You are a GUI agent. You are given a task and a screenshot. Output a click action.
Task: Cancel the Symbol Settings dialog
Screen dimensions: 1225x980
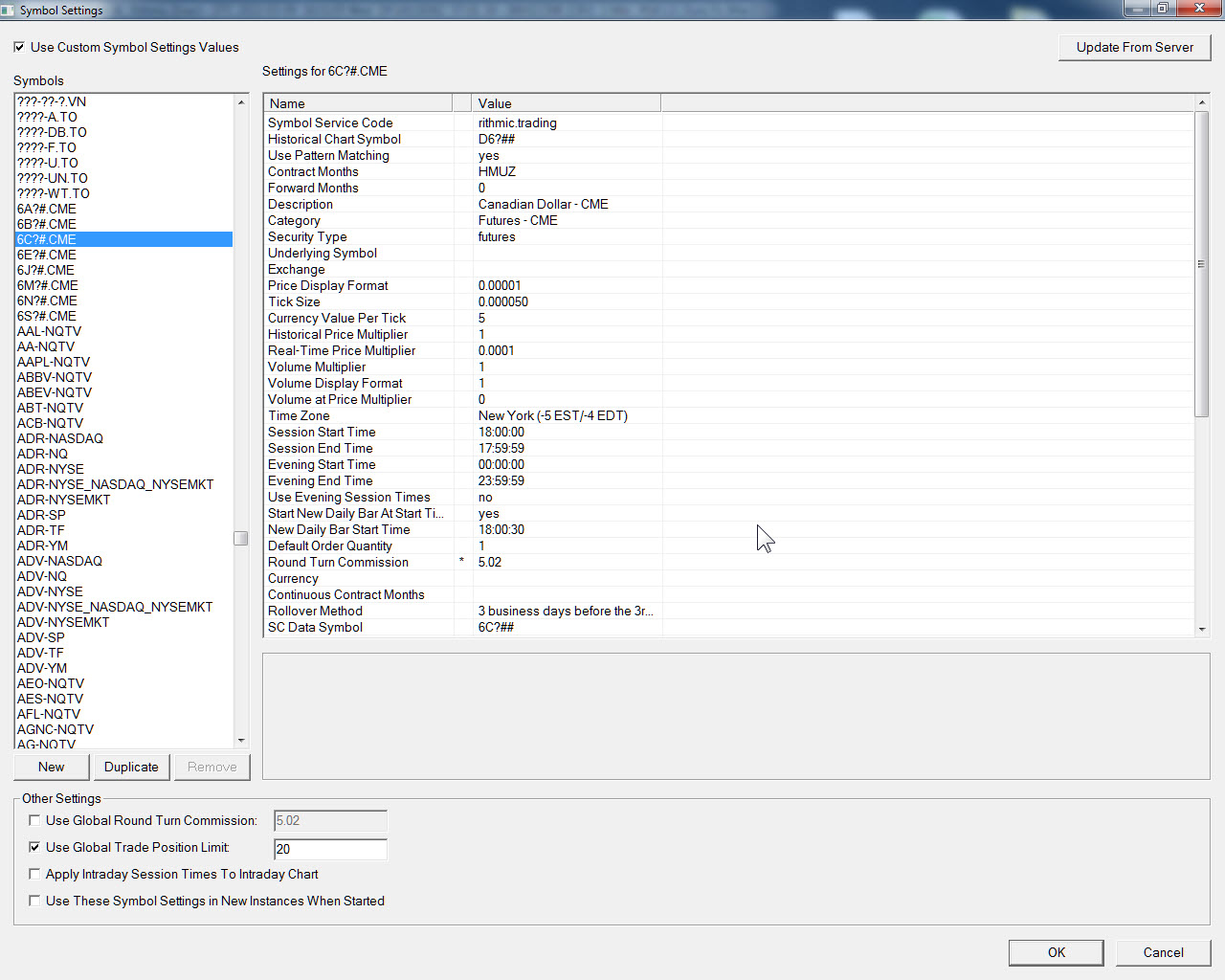pos(1163,952)
